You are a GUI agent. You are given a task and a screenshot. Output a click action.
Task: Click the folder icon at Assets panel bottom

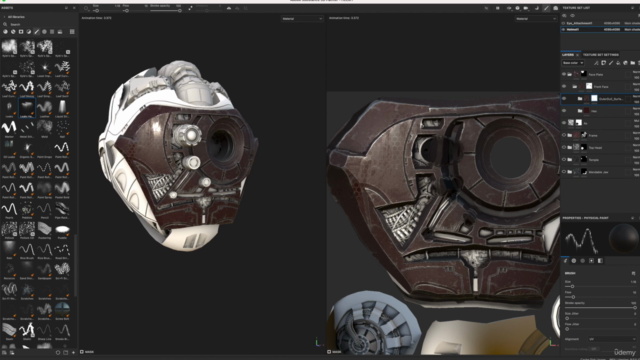coord(65,352)
